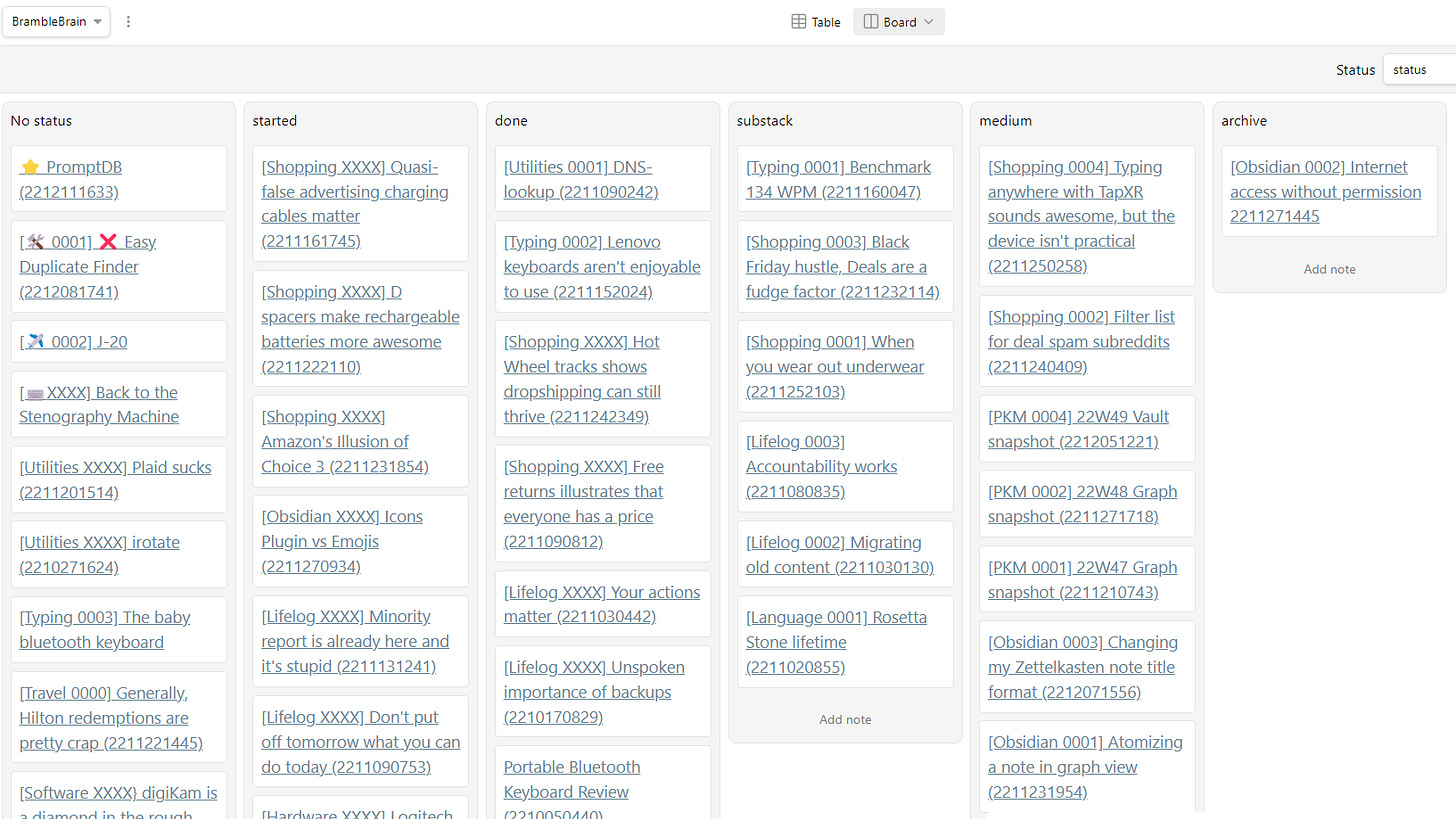Open Filter list for deal spam subreddits
The height and width of the screenshot is (819, 1456).
(x=1087, y=341)
